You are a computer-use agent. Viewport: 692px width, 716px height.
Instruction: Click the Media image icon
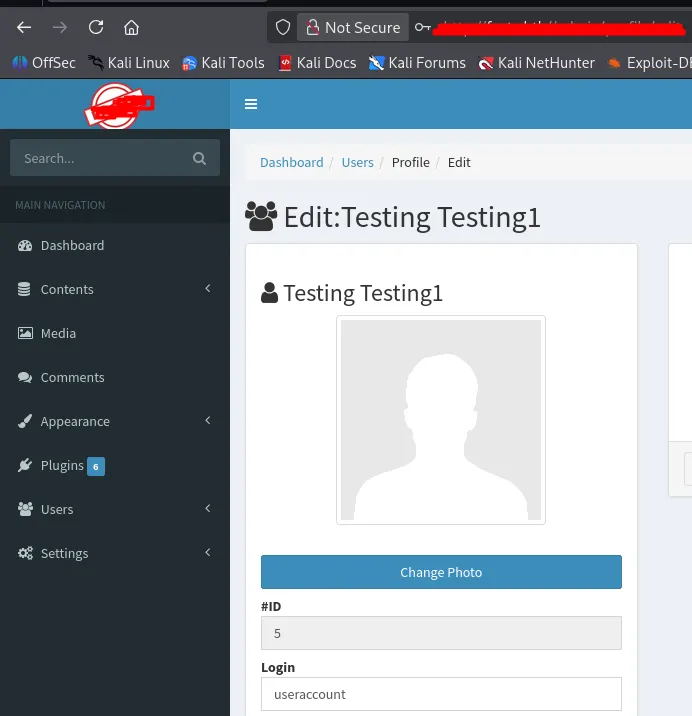[25, 333]
